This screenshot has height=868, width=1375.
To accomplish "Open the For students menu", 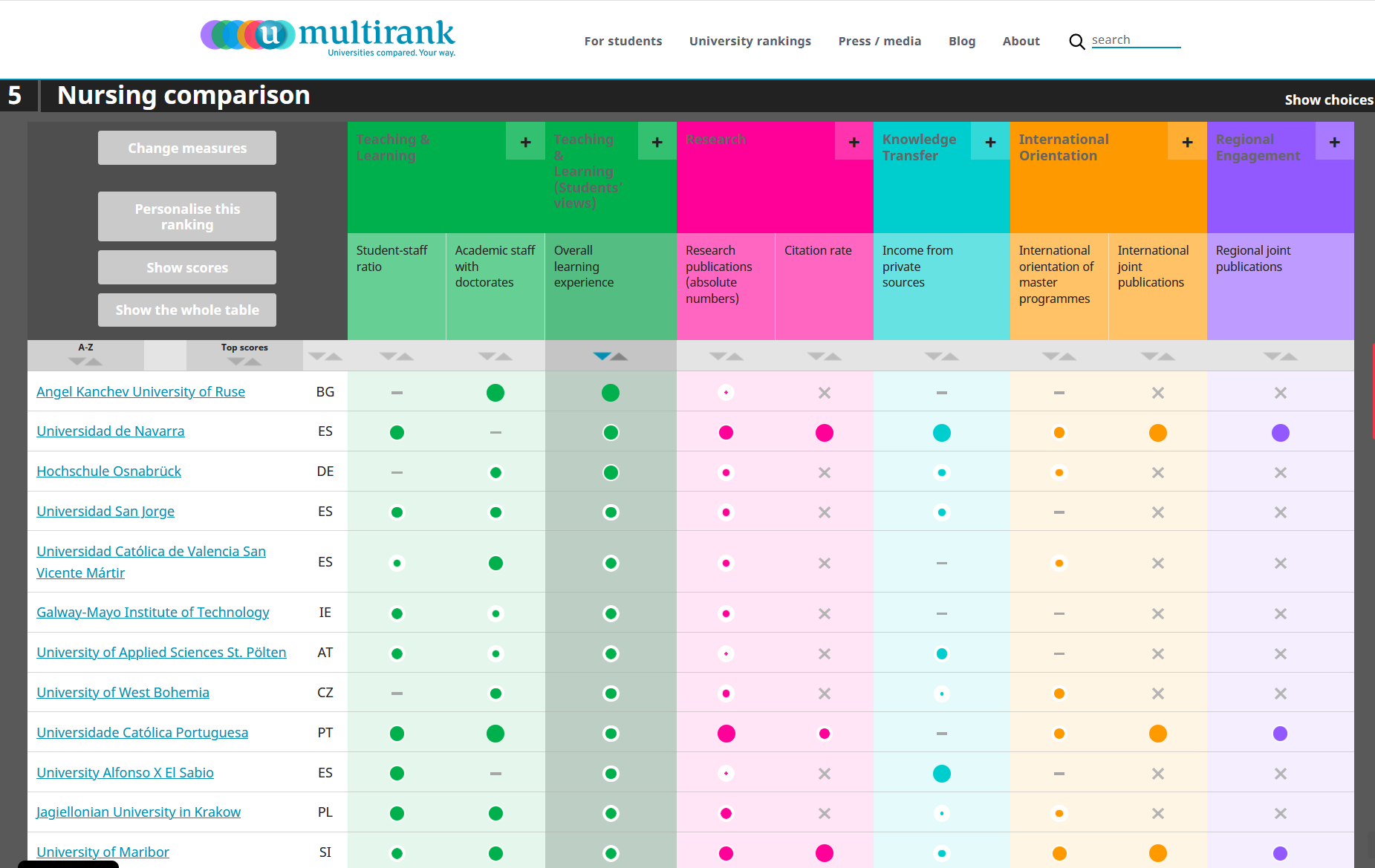I will [x=623, y=42].
